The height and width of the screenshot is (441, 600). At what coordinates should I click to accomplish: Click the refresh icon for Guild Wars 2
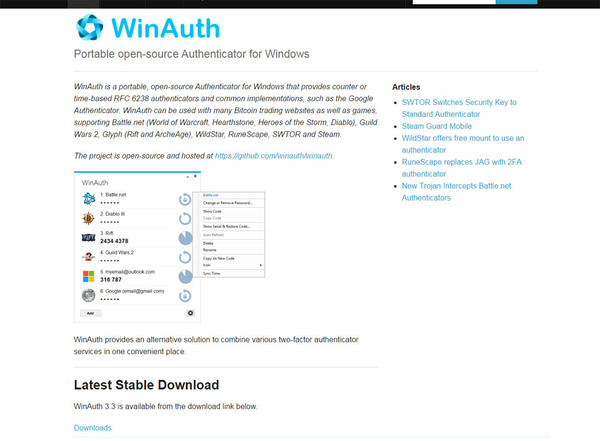point(185,257)
